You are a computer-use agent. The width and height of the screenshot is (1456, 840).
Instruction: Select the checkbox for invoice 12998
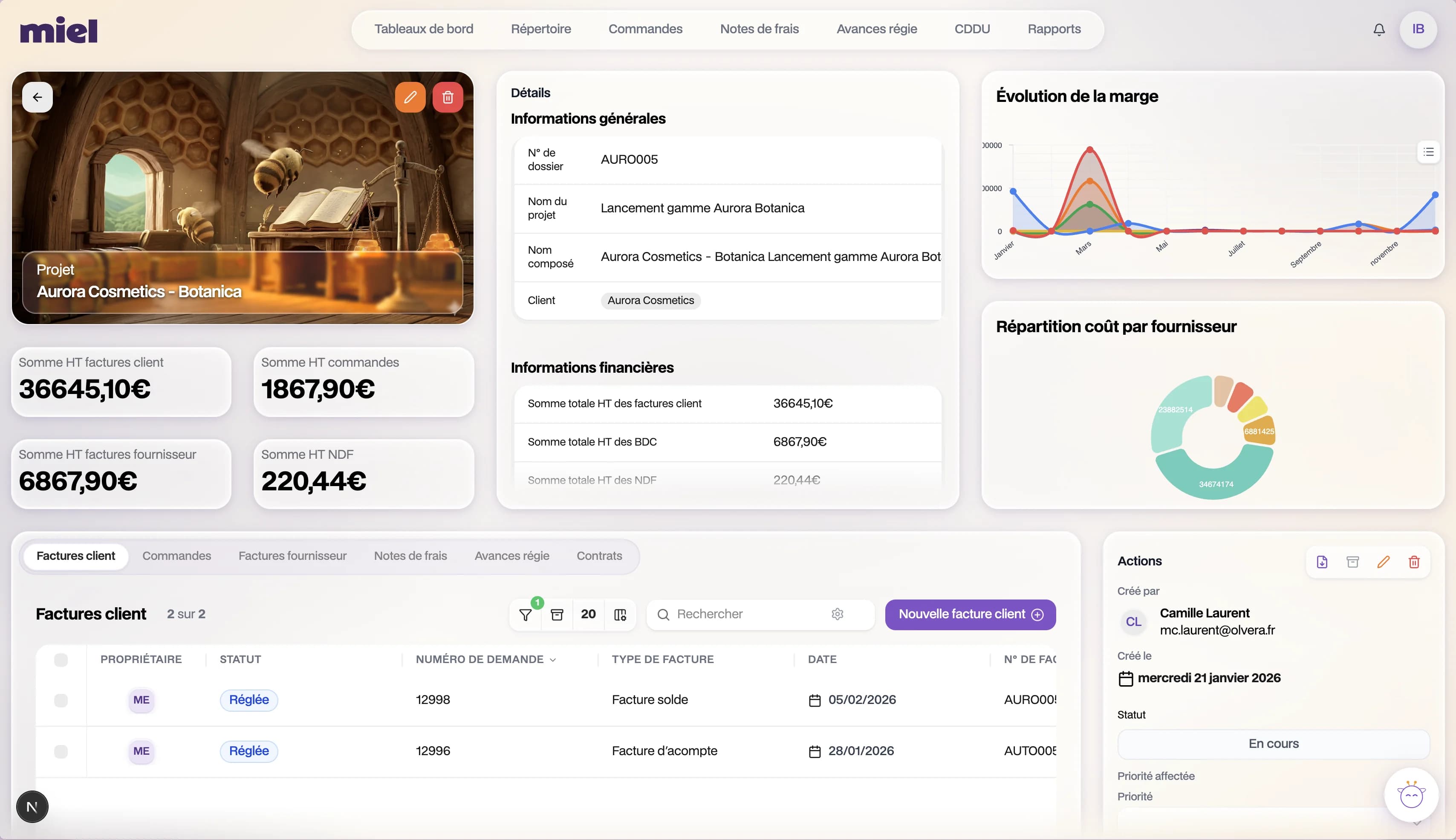[x=61, y=700]
